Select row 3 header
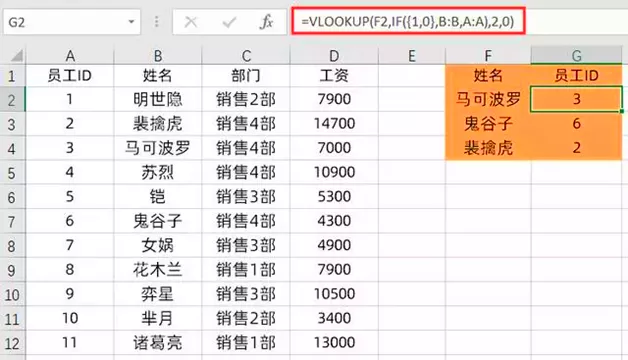The height and width of the screenshot is (360, 628). pos(12,124)
